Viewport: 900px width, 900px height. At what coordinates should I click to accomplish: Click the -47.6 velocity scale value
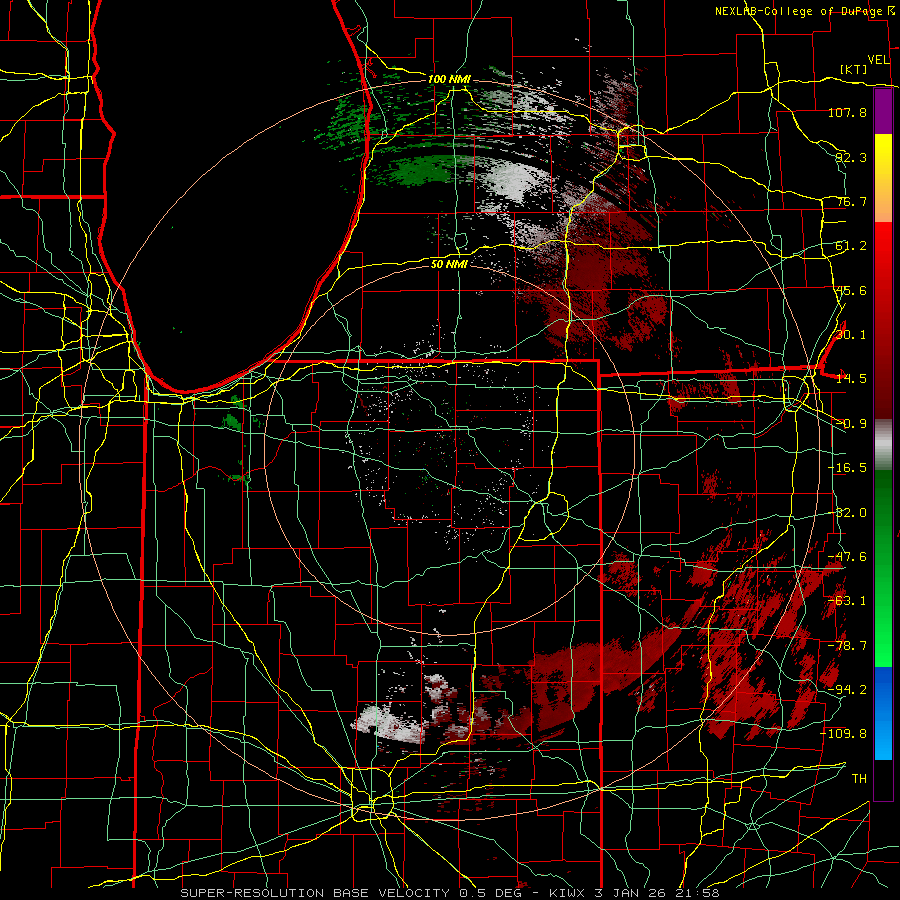pos(847,557)
